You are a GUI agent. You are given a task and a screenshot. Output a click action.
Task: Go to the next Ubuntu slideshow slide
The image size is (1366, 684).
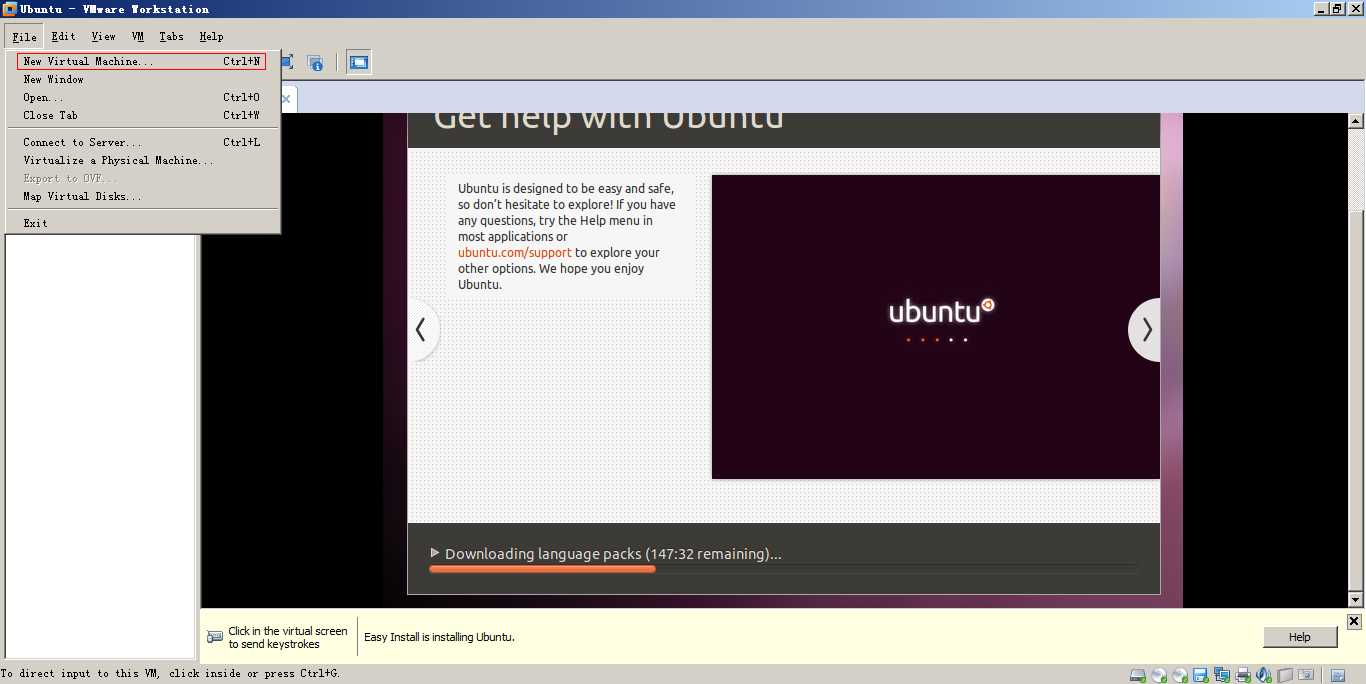(1146, 329)
